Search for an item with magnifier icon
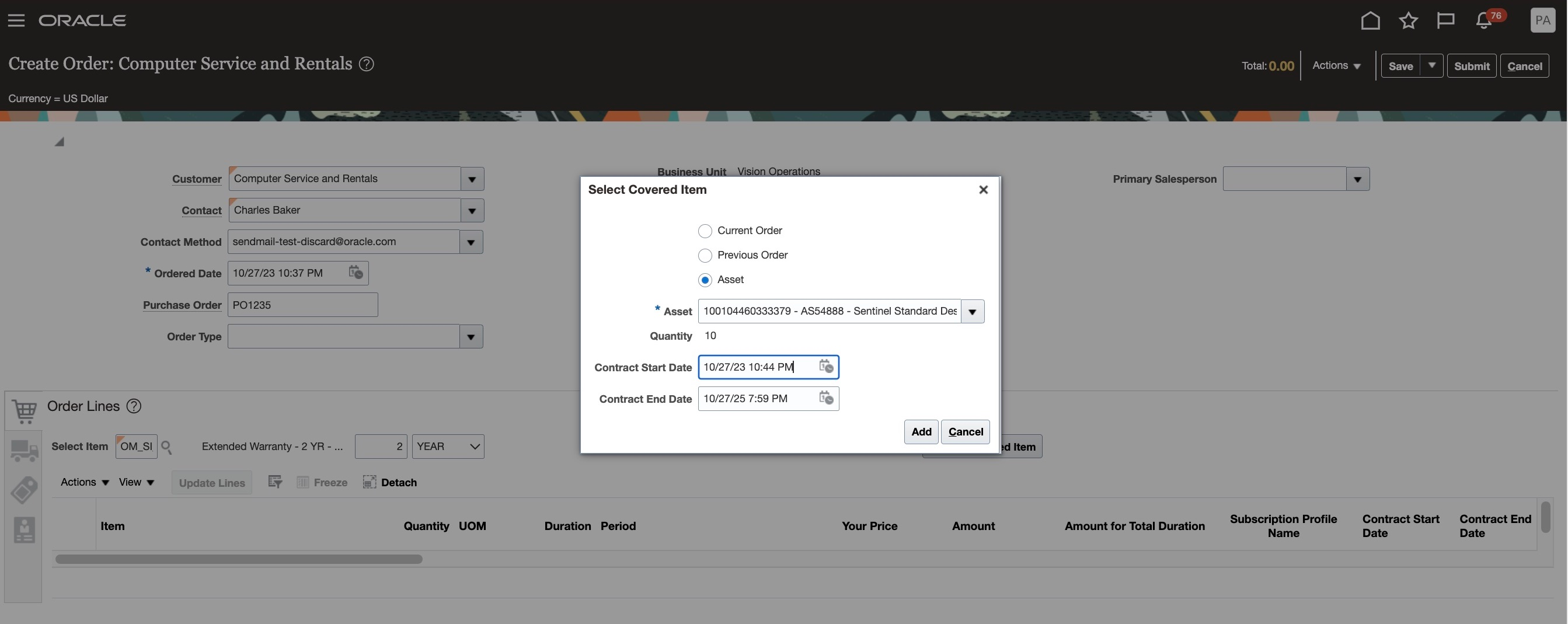This screenshot has height=624, width=1568. [x=167, y=447]
